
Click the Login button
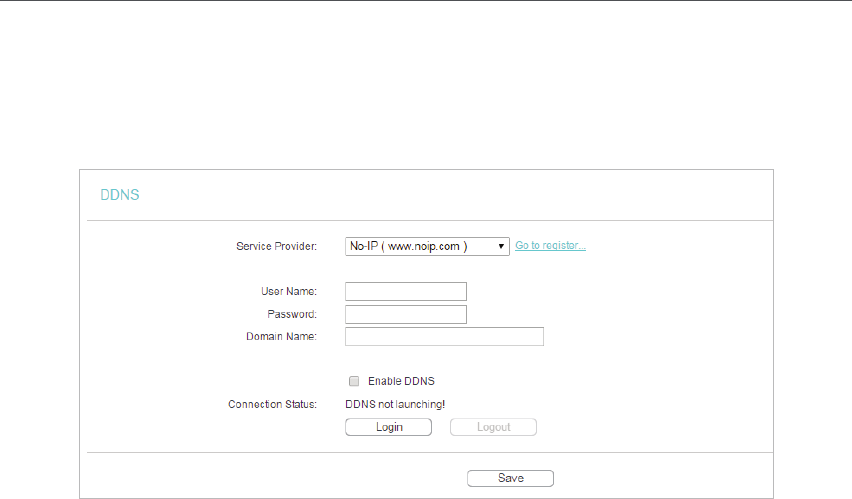click(x=389, y=427)
